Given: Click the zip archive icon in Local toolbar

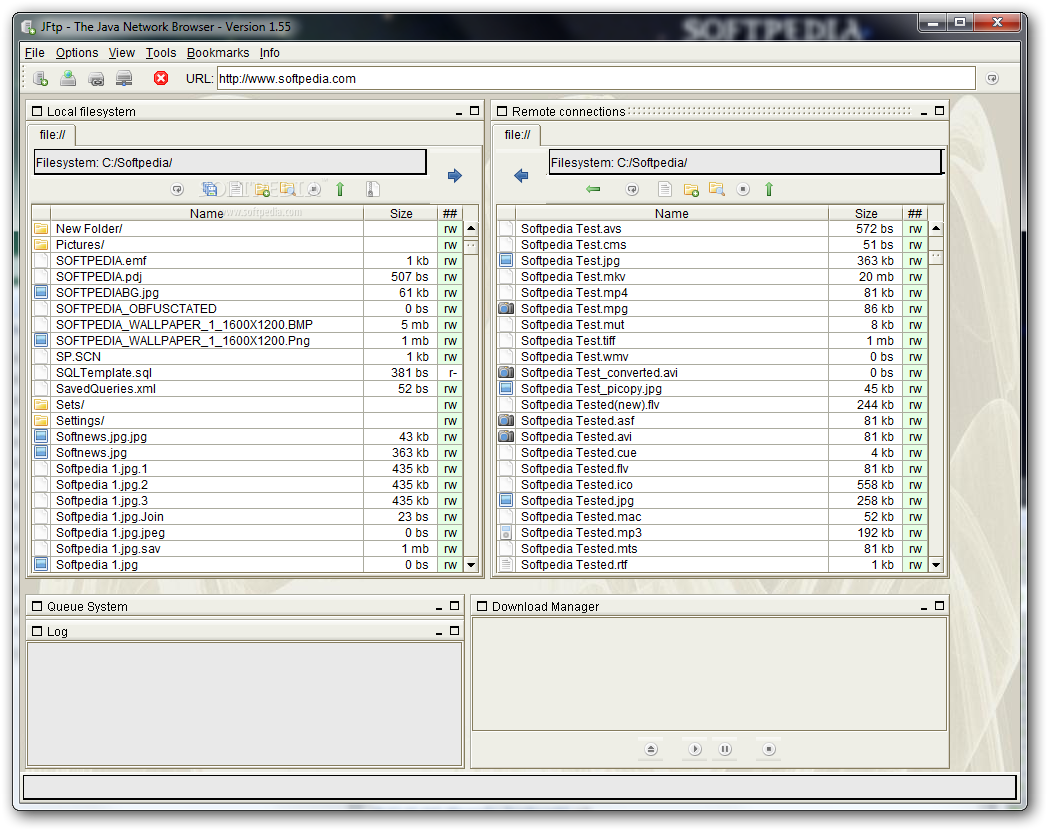Looking at the screenshot, I should click(372, 189).
